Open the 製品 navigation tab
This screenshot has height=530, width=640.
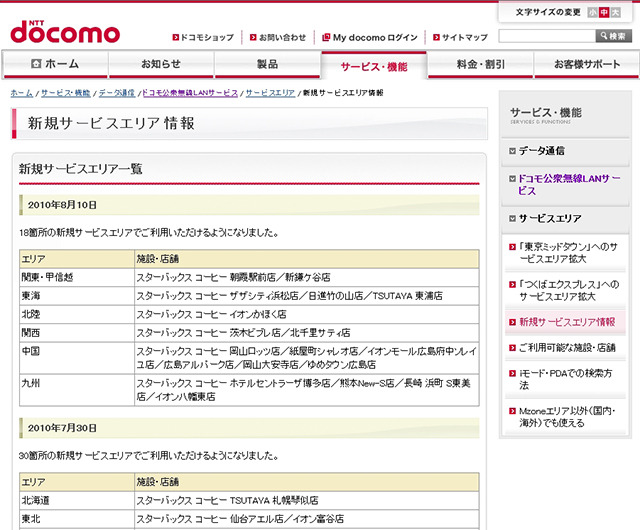[267, 64]
